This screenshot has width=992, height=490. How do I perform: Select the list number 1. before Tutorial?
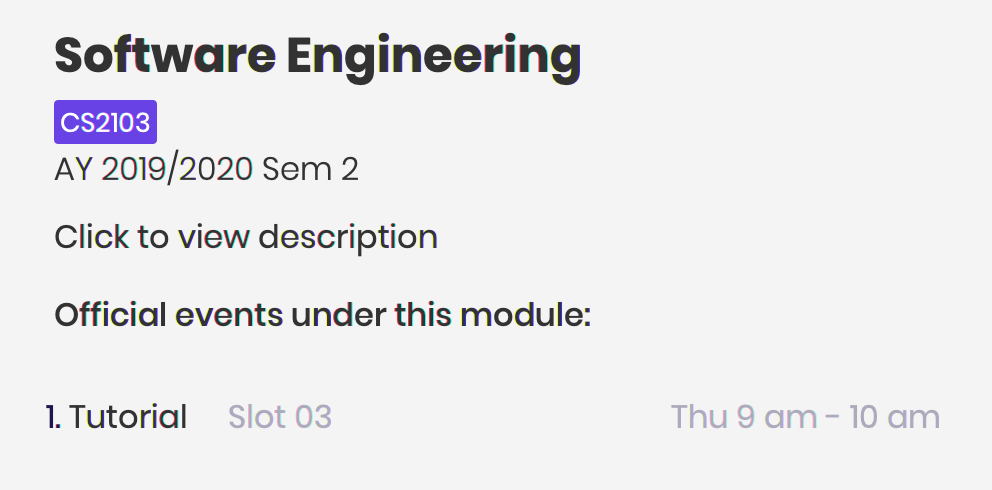tap(53, 417)
